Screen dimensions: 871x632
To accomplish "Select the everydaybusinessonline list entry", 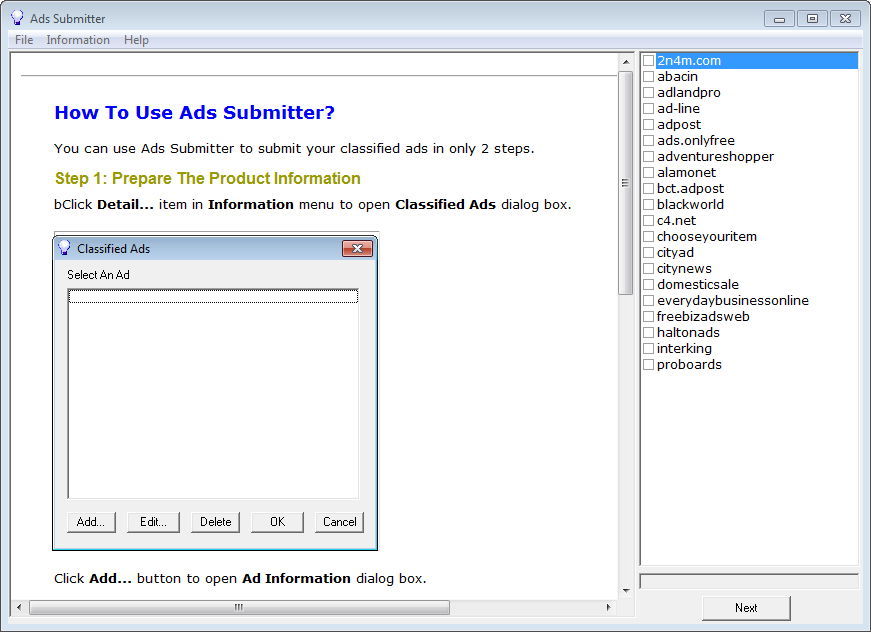I will [x=732, y=301].
